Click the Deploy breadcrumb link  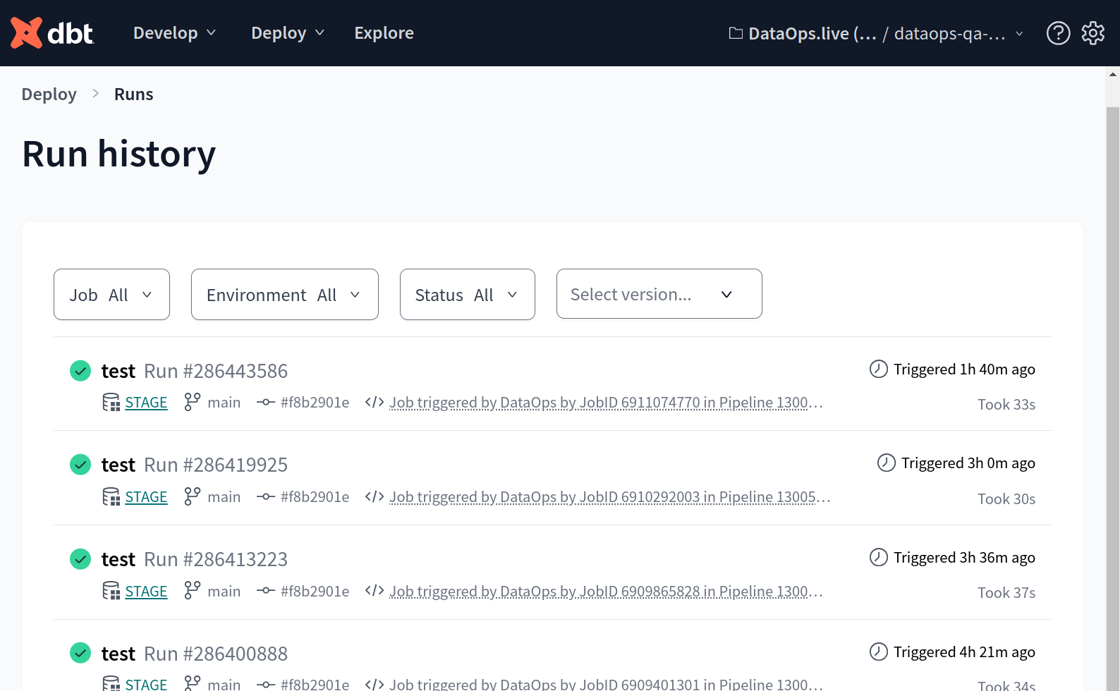coord(49,94)
